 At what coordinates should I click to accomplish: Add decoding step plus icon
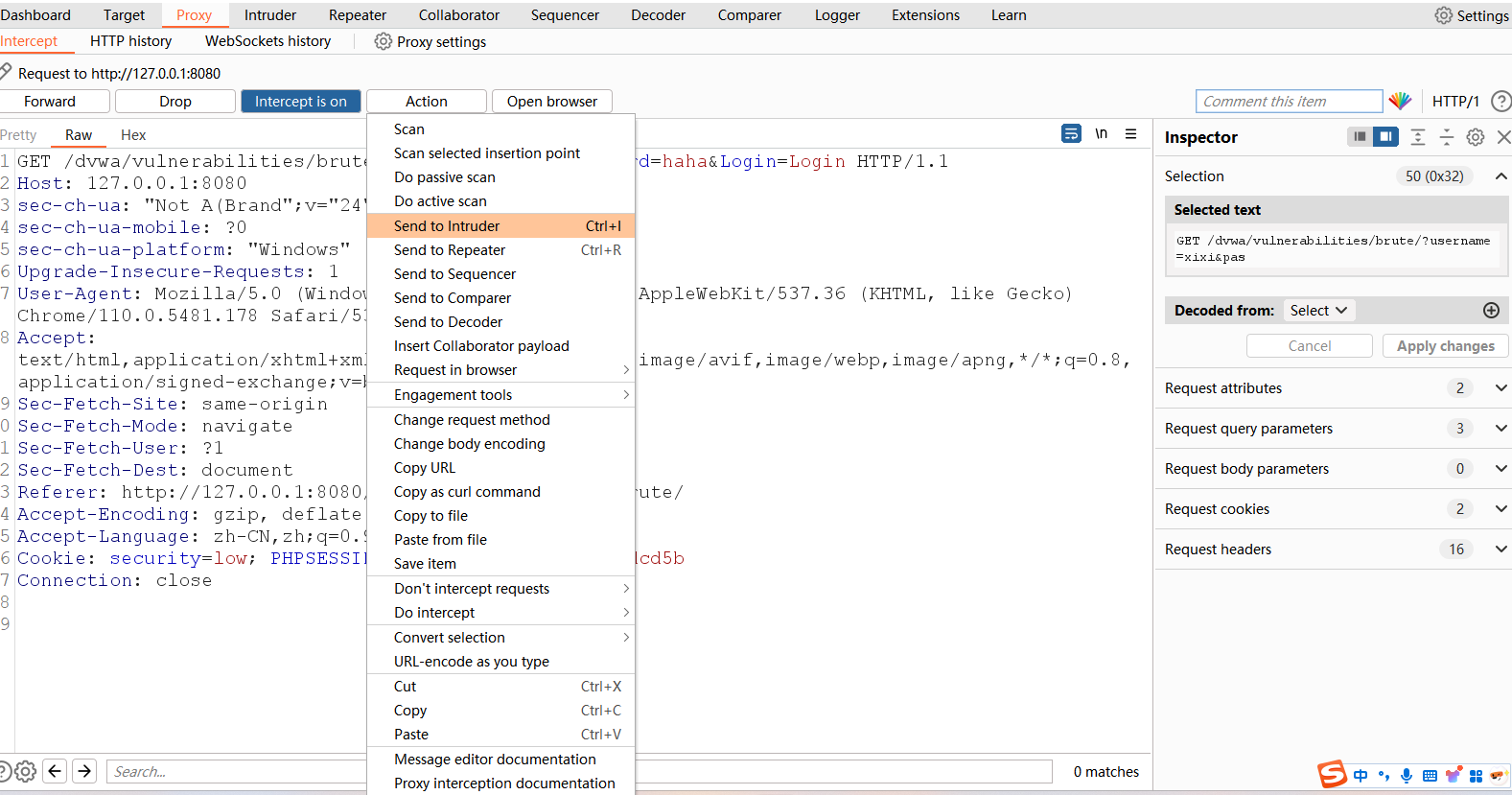[x=1491, y=310]
